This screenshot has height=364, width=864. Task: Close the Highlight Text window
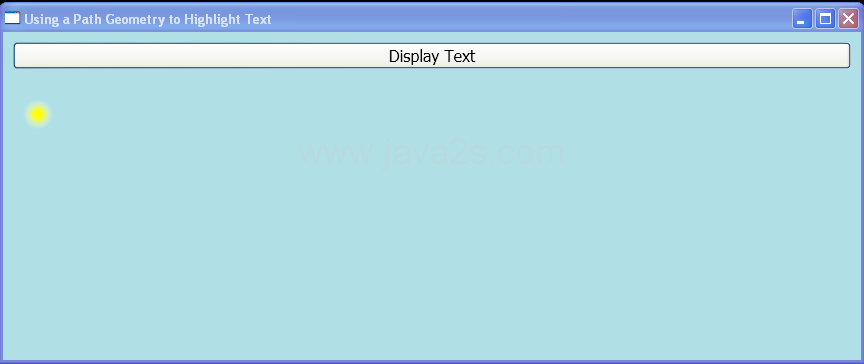(848, 19)
